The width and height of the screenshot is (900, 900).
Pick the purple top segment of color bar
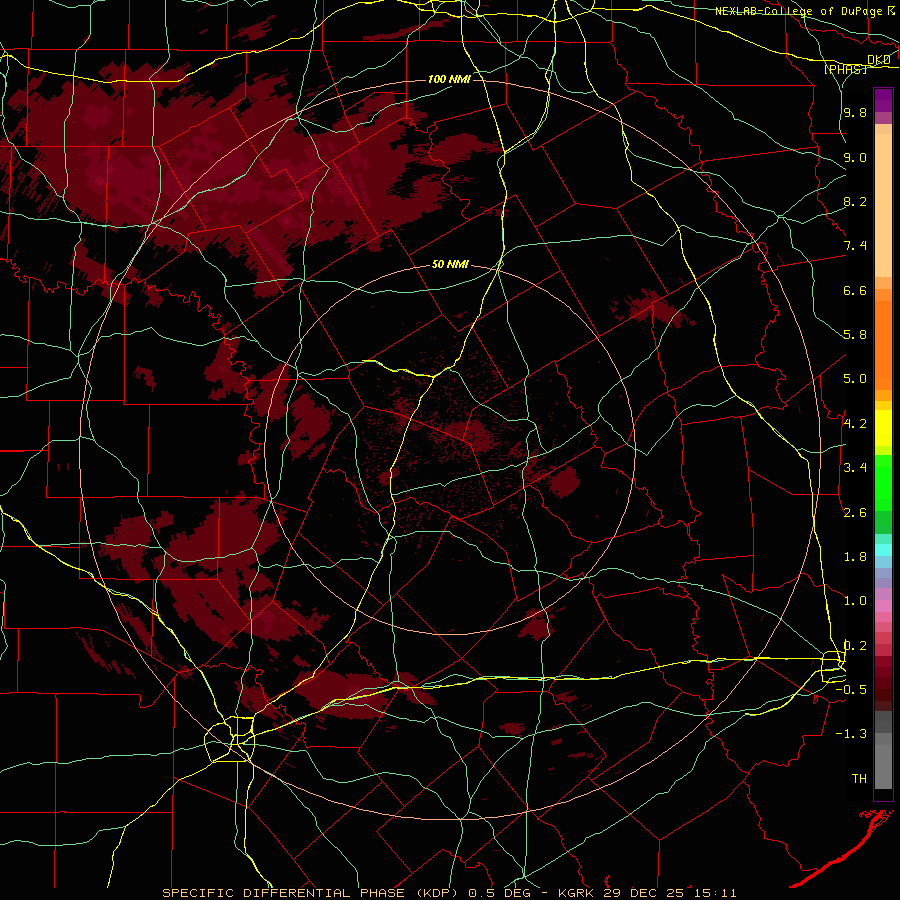(x=883, y=100)
